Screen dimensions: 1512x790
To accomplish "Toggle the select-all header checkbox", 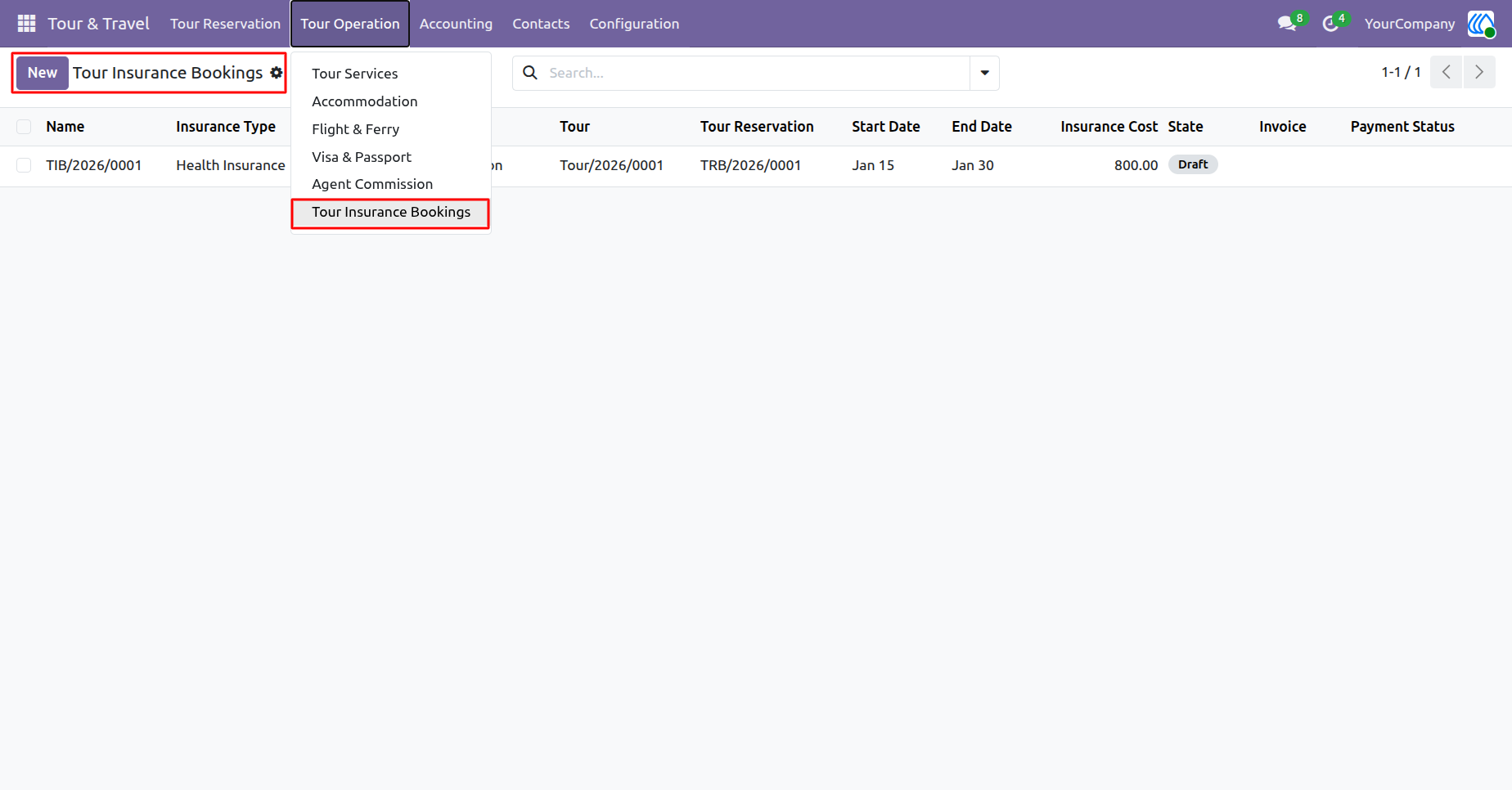I will (24, 127).
